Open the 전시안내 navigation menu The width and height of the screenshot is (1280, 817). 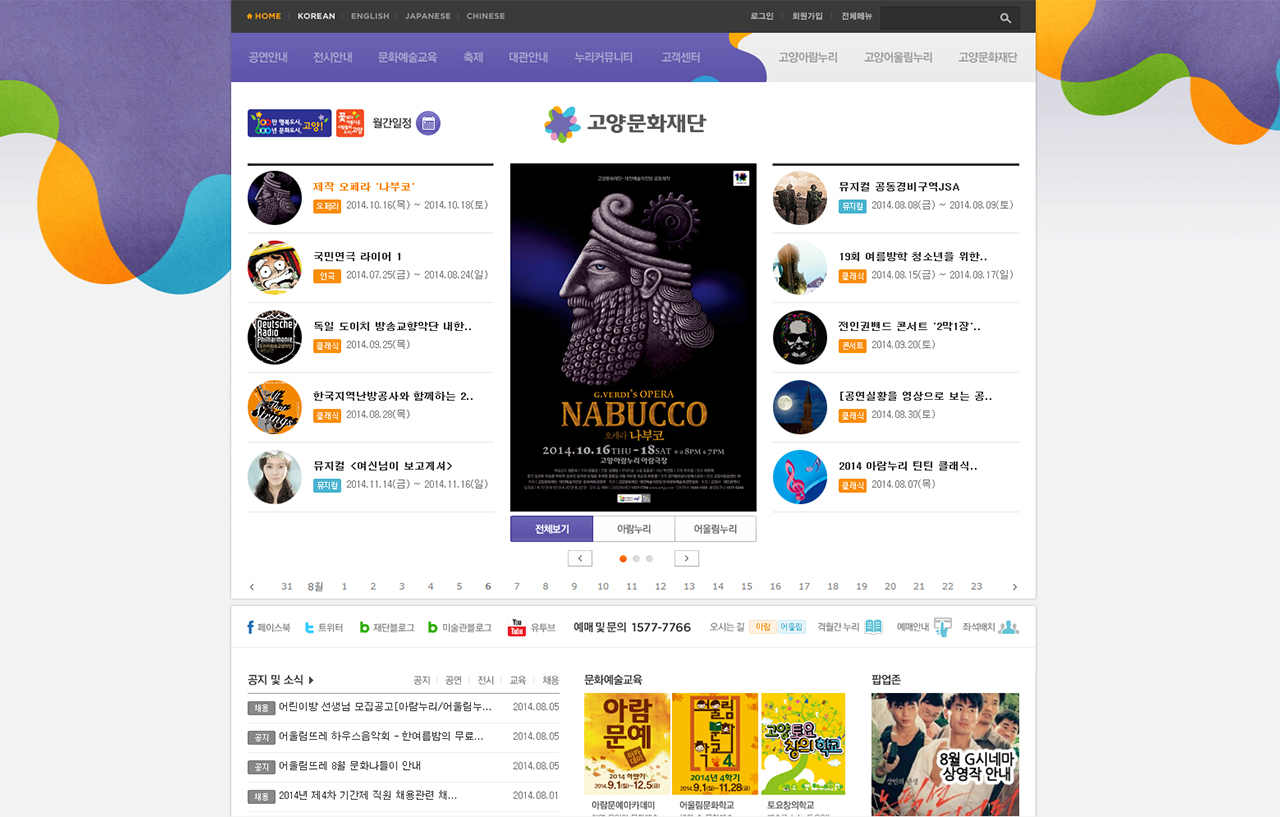coord(333,57)
